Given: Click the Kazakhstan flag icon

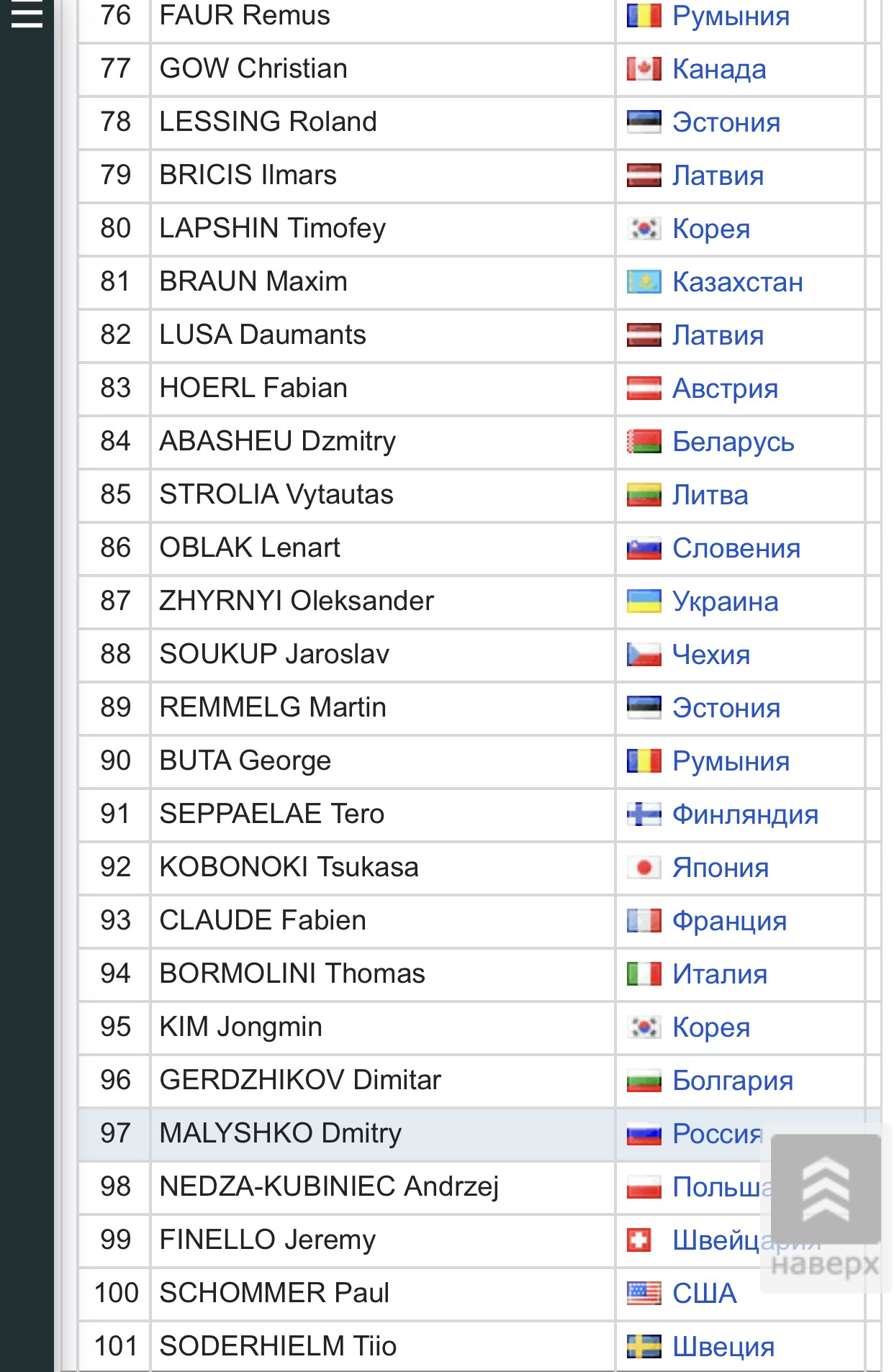Looking at the screenshot, I should coord(644,282).
